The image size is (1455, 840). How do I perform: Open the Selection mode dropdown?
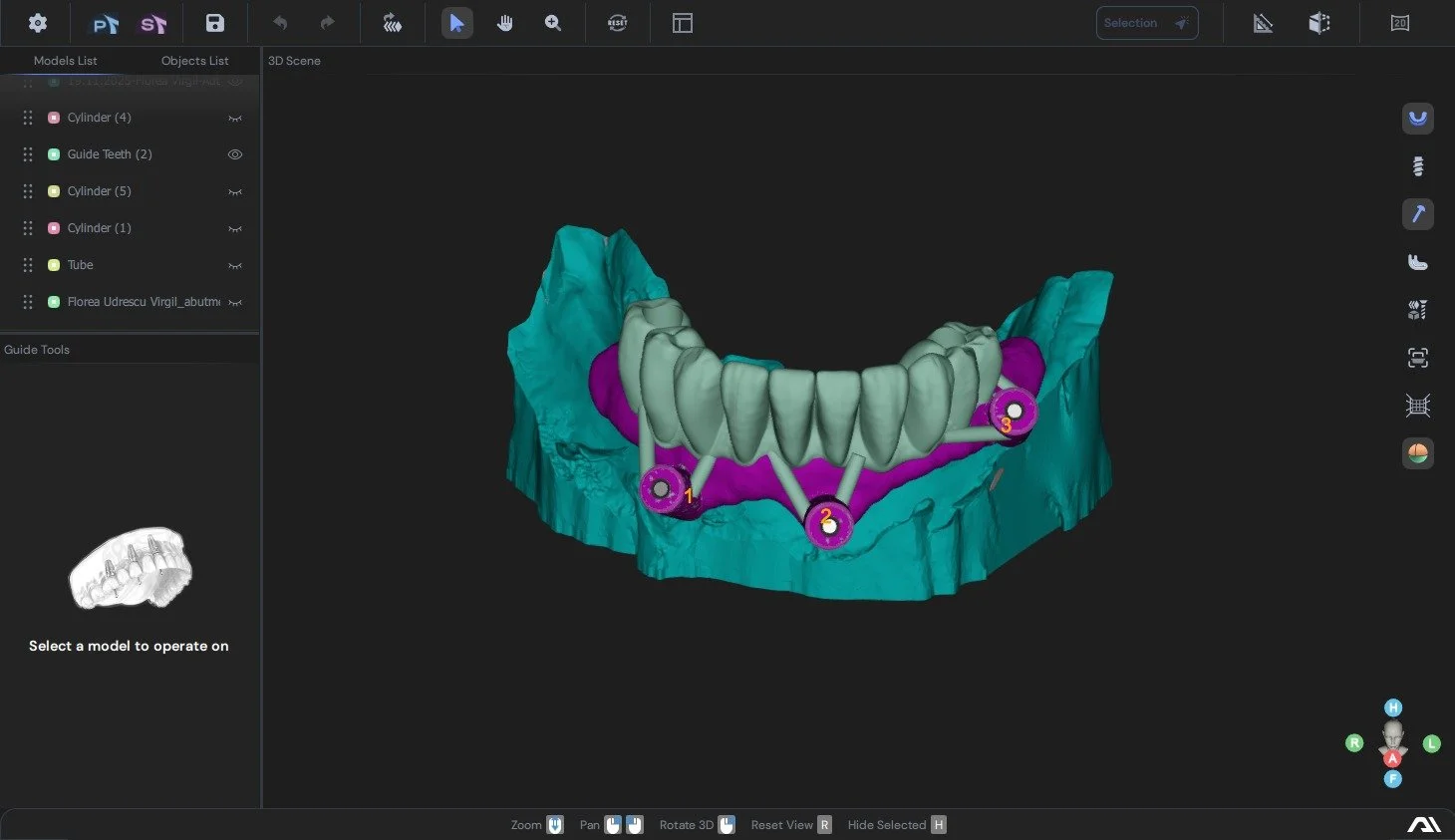[1146, 22]
